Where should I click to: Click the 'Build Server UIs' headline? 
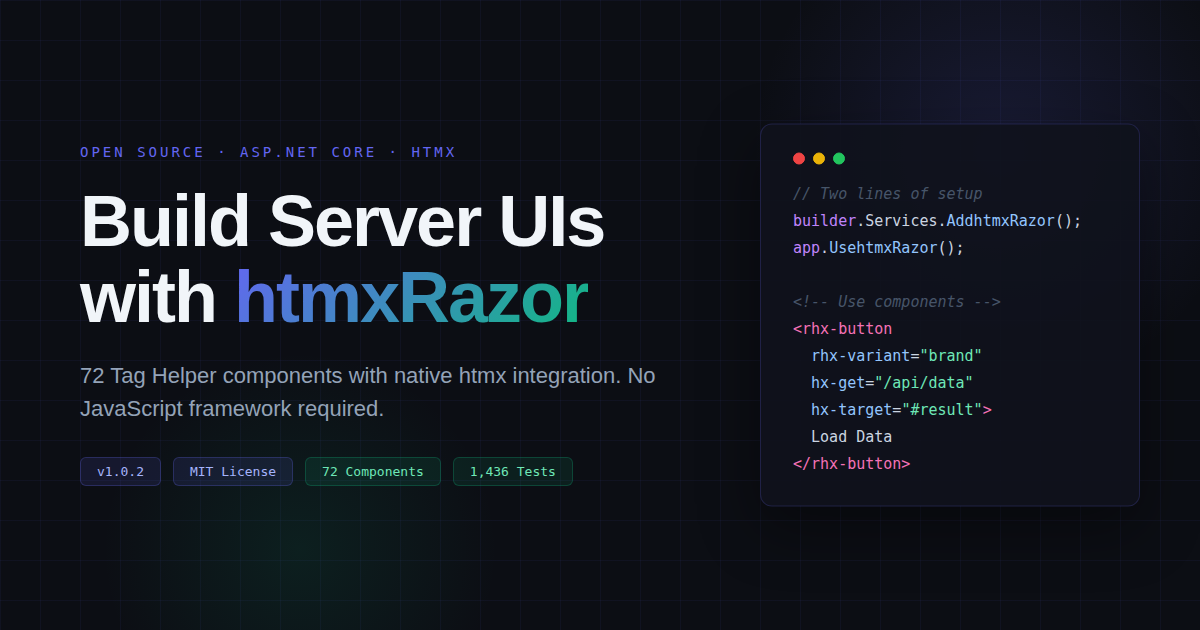pyautogui.click(x=343, y=220)
